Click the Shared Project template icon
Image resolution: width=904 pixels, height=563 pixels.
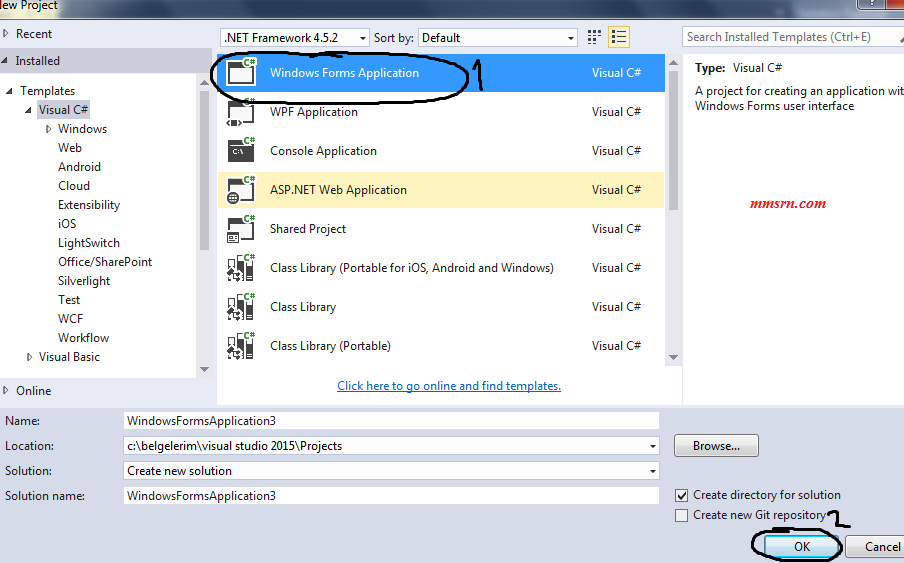(241, 229)
